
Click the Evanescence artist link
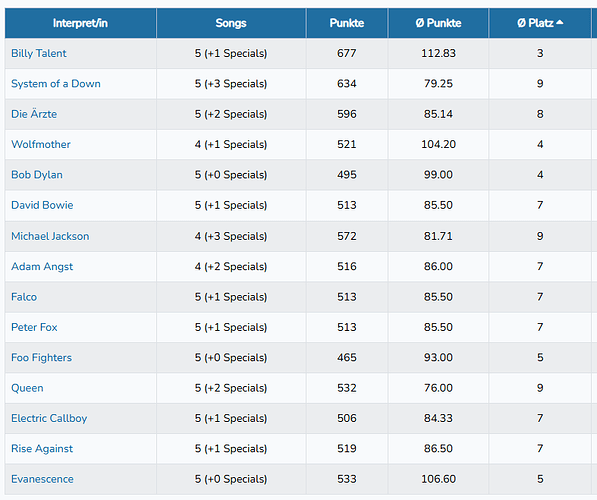[x=42, y=479]
